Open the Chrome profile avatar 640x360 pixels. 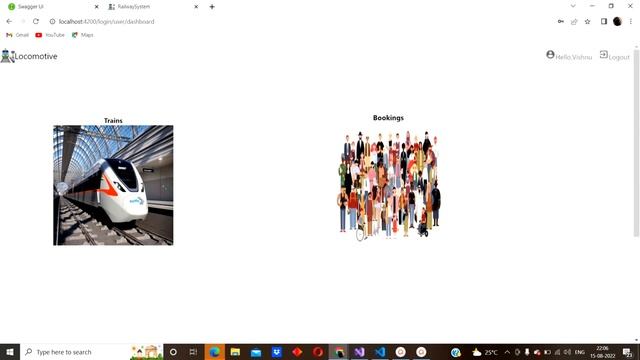click(x=617, y=21)
